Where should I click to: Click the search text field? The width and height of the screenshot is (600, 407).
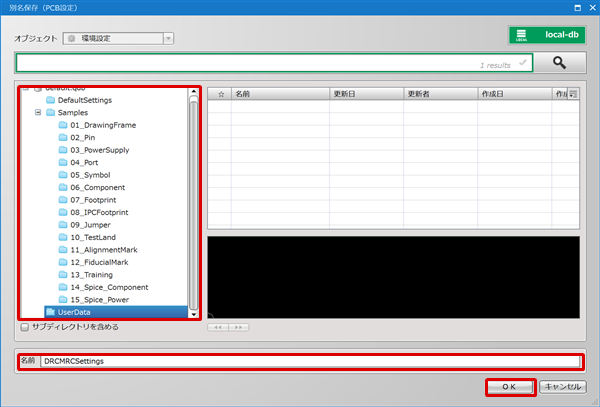pyautogui.click(x=274, y=63)
